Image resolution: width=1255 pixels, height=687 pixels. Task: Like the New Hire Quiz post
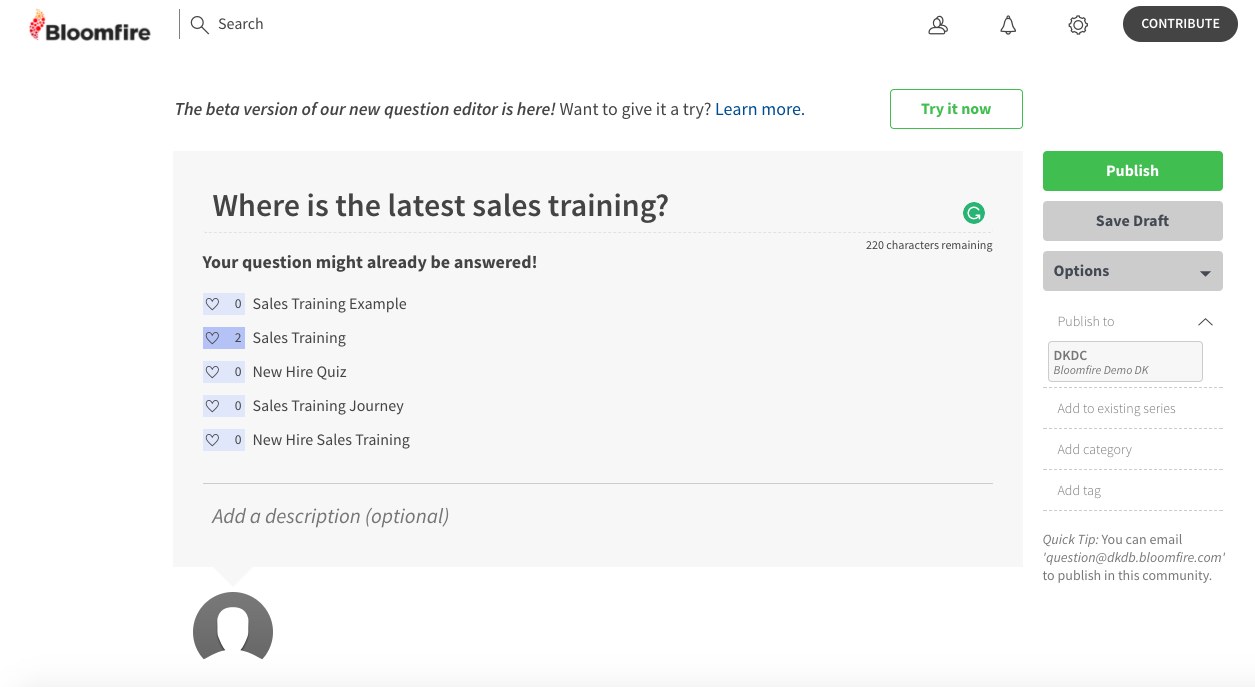point(212,372)
